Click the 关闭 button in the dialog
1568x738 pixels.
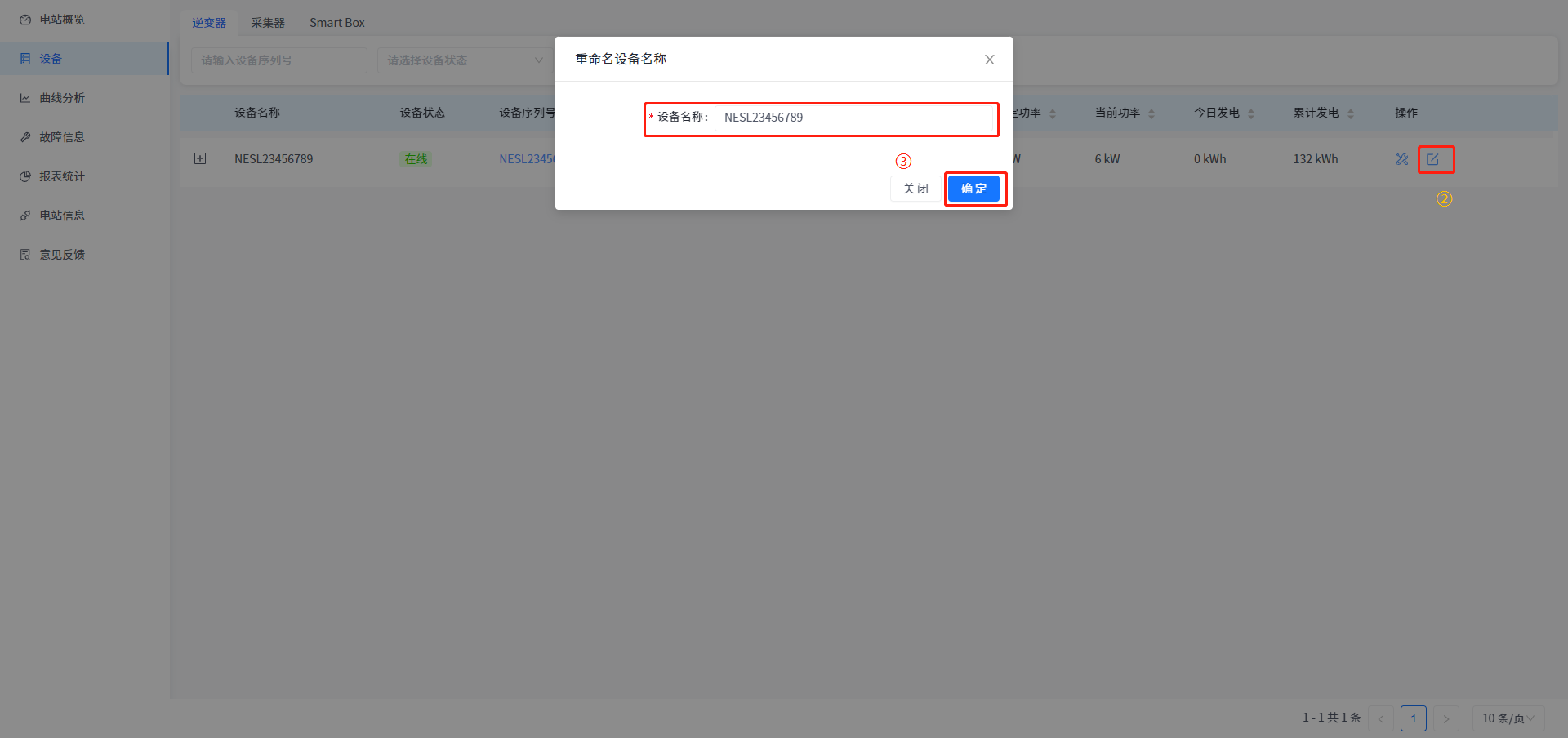pyautogui.click(x=915, y=189)
